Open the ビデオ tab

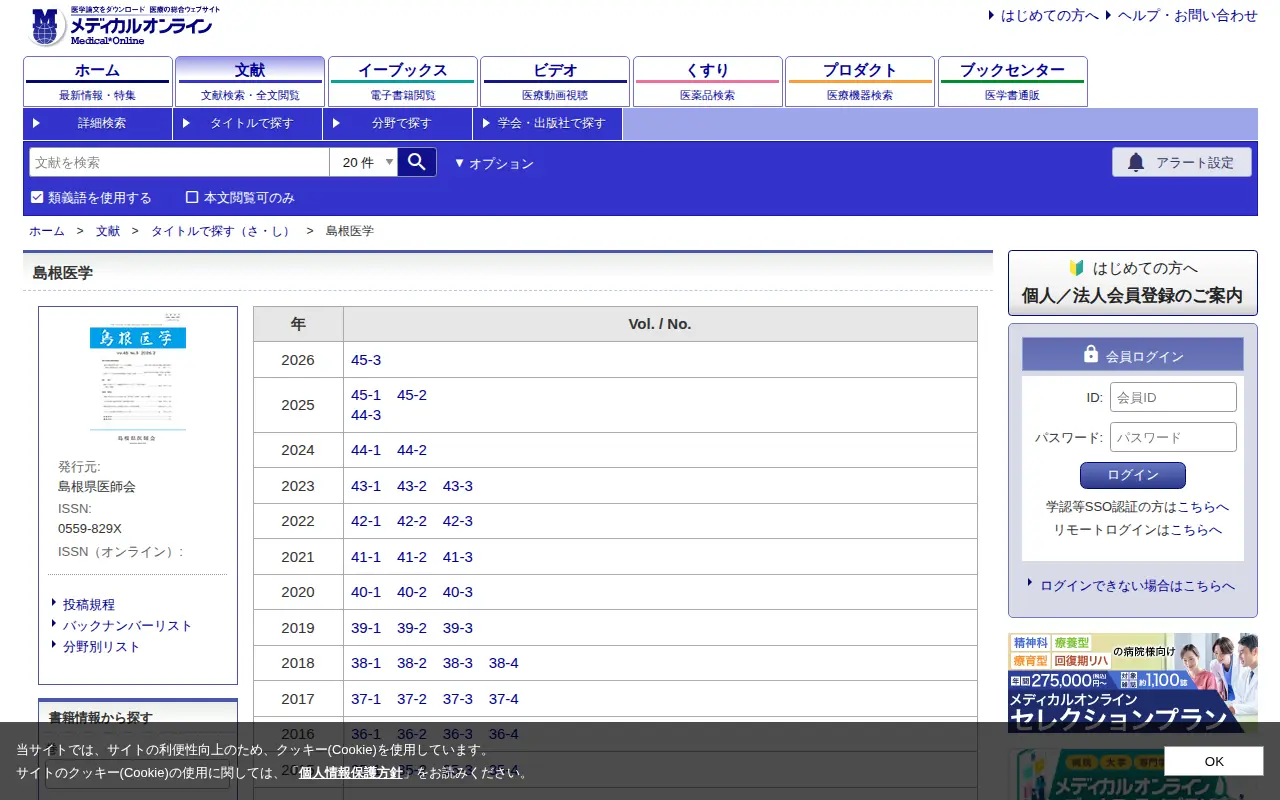pyautogui.click(x=555, y=81)
